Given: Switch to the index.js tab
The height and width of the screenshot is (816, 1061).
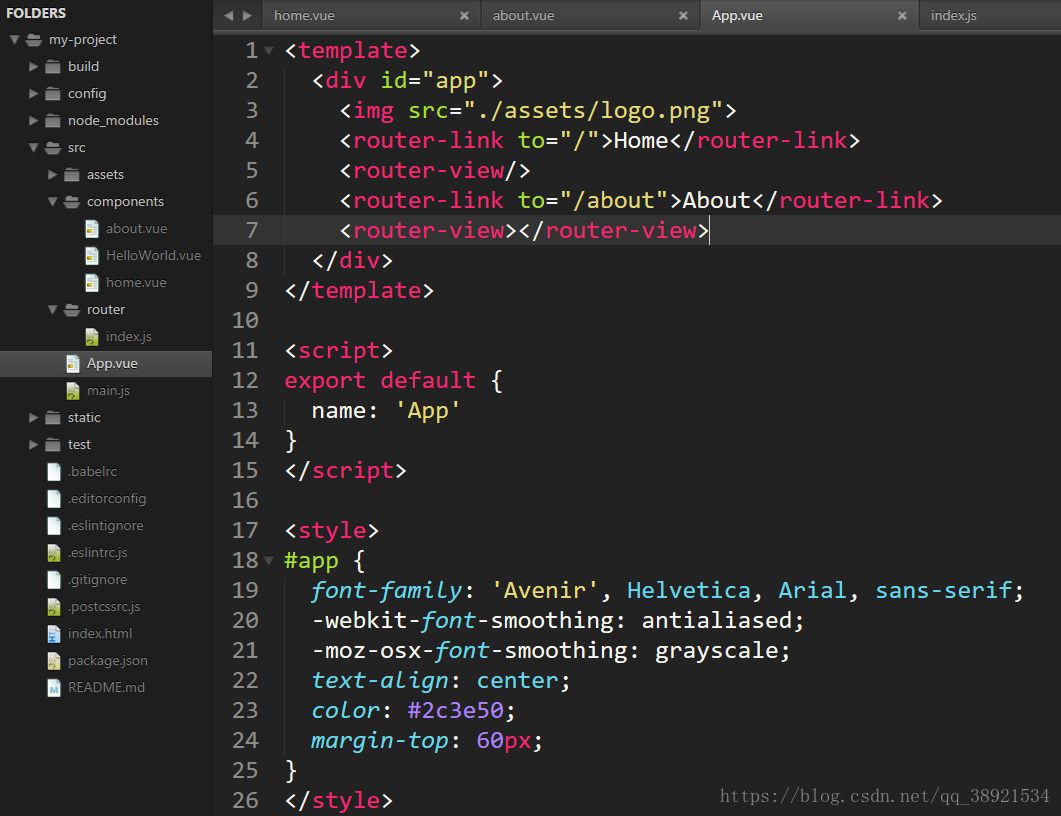Looking at the screenshot, I should pyautogui.click(x=953, y=16).
